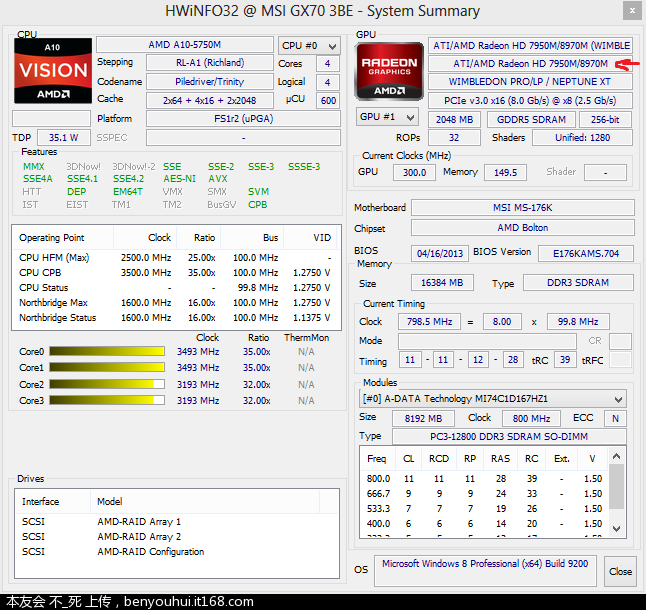This screenshot has width=646, height=610.
Task: Click the AMD A10-5750M CPU name field
Action: (185, 44)
